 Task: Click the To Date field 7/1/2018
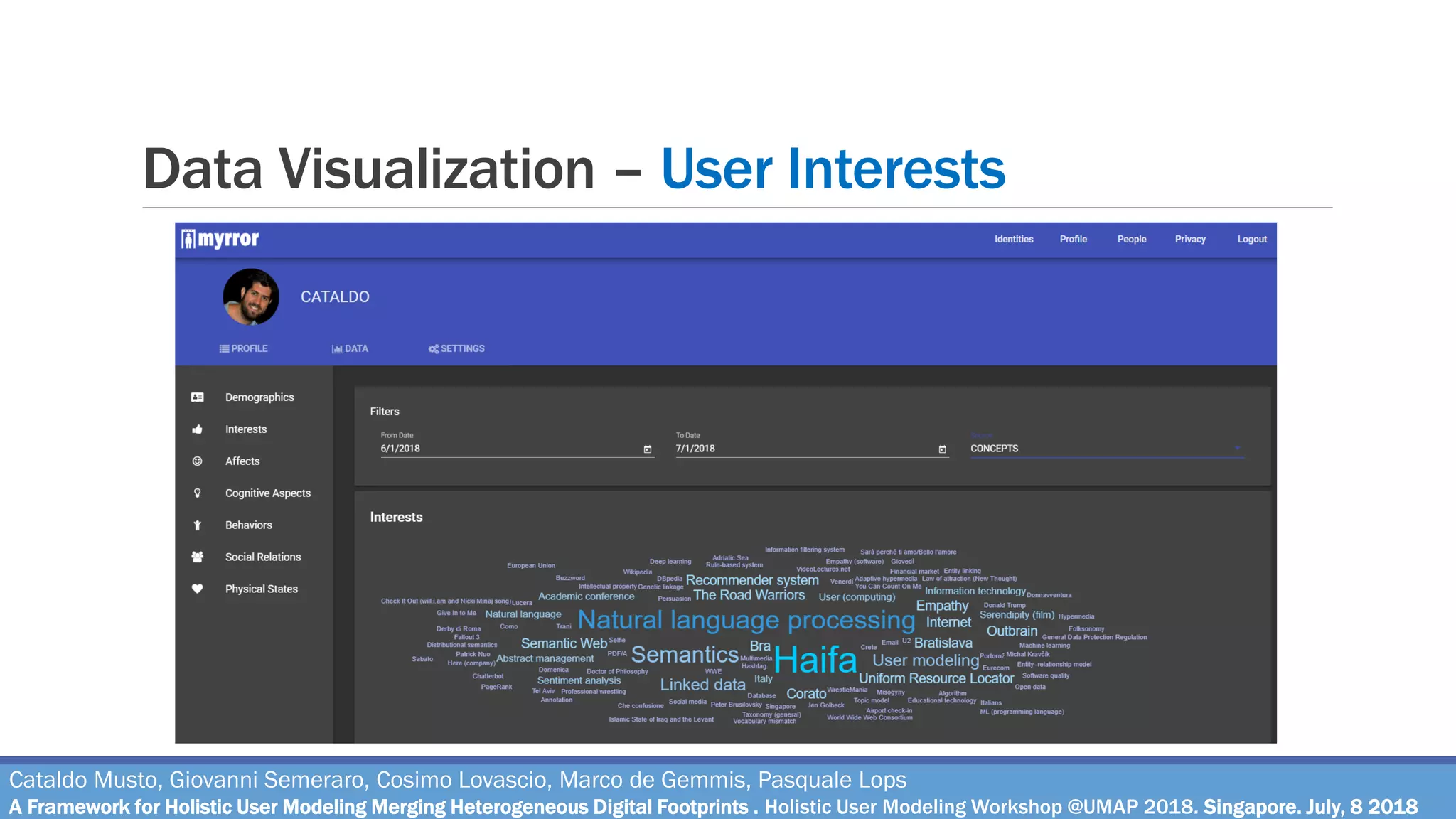[812, 449]
